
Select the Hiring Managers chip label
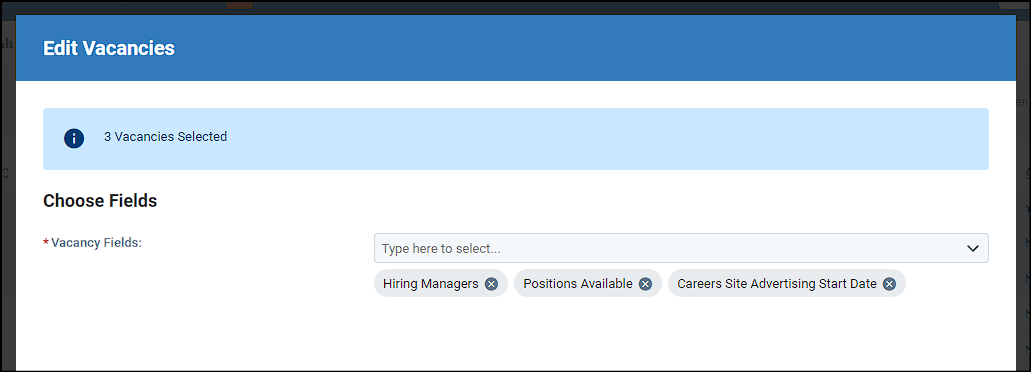431,284
